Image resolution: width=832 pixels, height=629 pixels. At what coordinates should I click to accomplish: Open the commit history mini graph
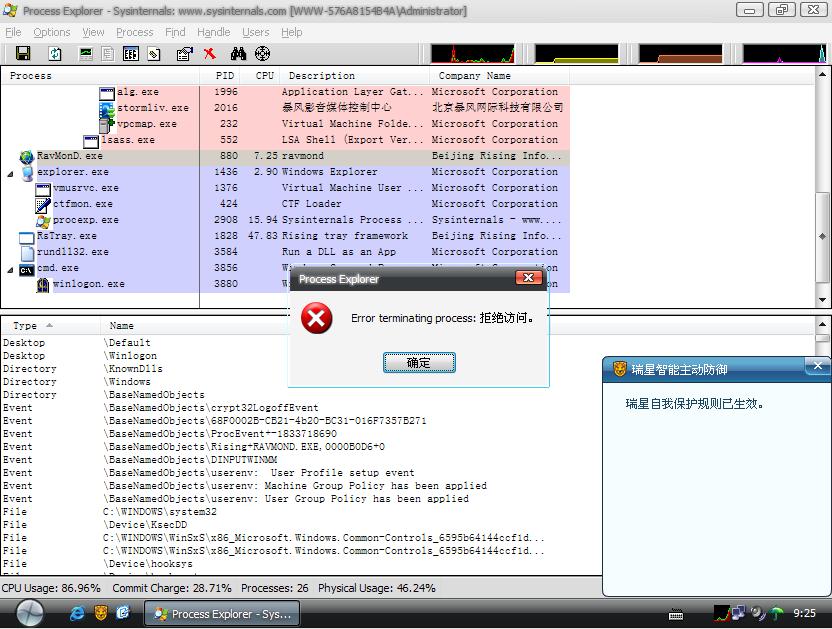[x=576, y=54]
